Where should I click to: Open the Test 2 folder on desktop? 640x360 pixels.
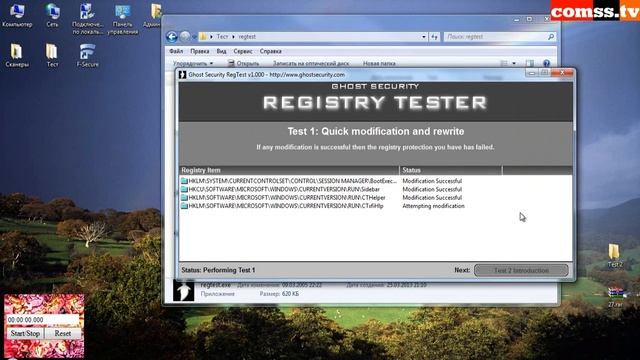click(615, 256)
